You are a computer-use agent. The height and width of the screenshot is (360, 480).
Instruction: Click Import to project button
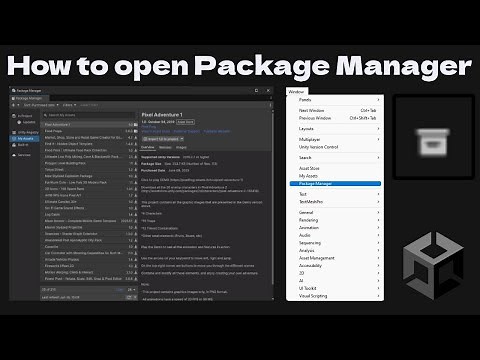[x=161, y=139]
